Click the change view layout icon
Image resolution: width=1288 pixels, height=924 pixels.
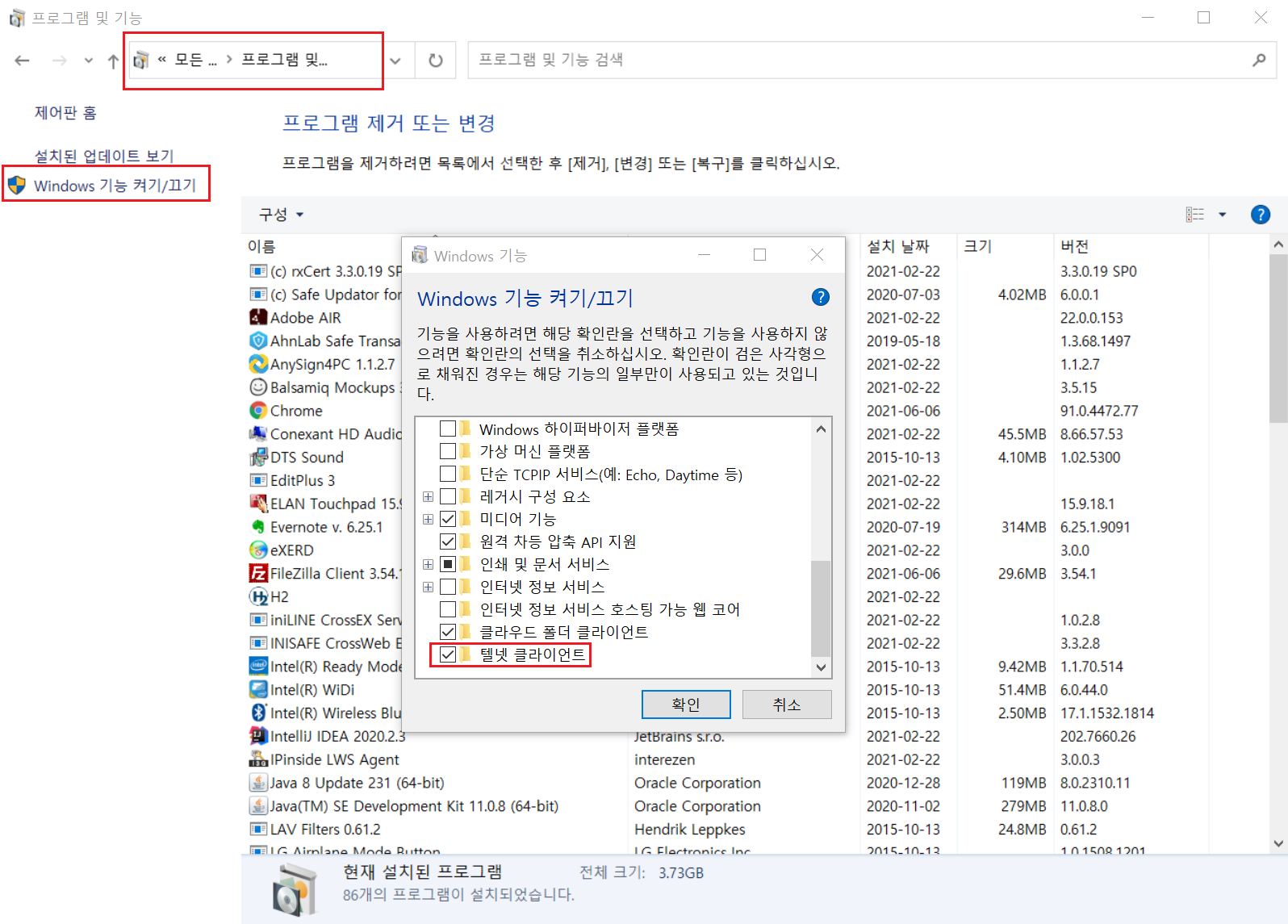(x=1194, y=215)
